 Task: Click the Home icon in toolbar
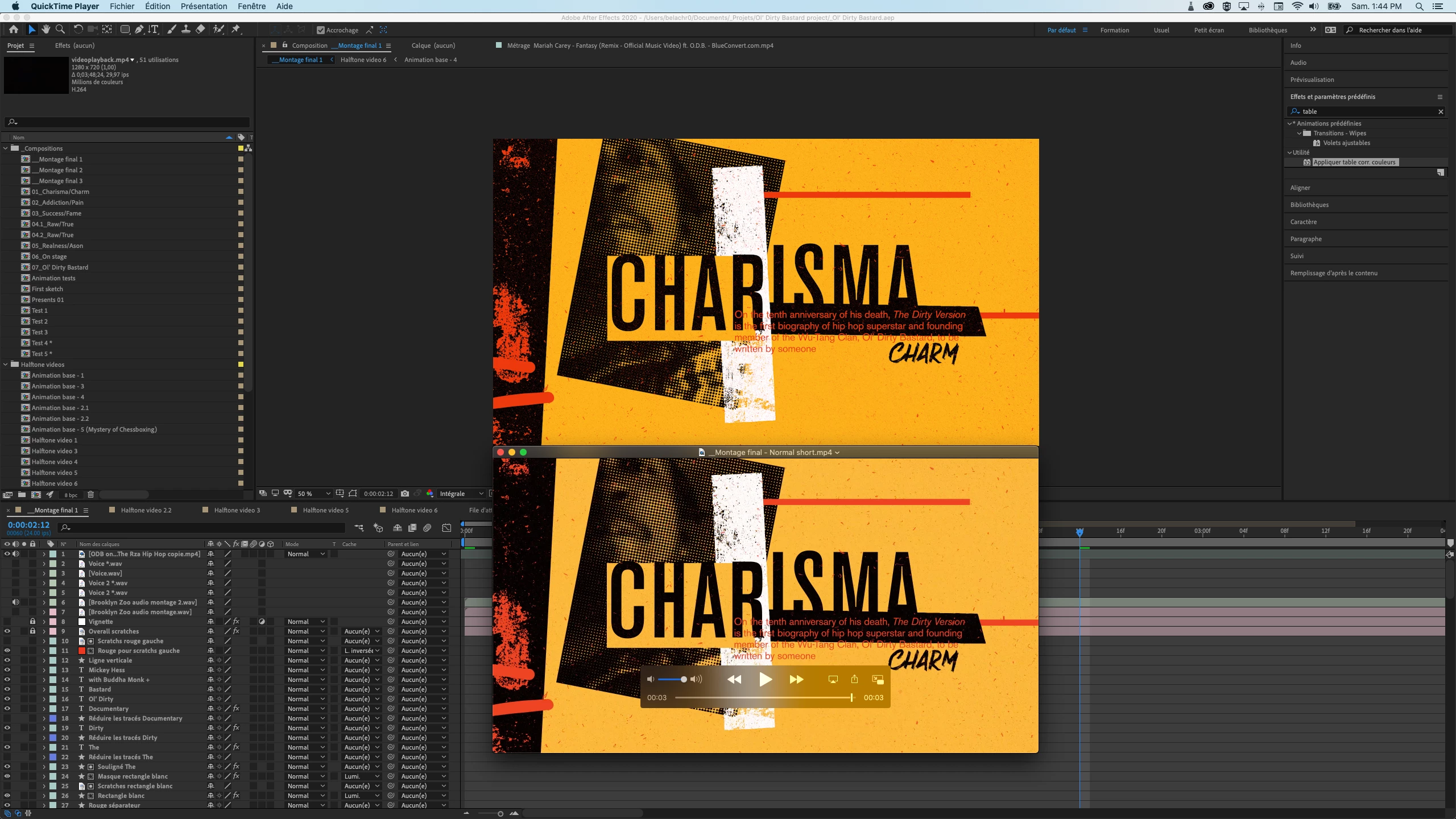point(14,30)
